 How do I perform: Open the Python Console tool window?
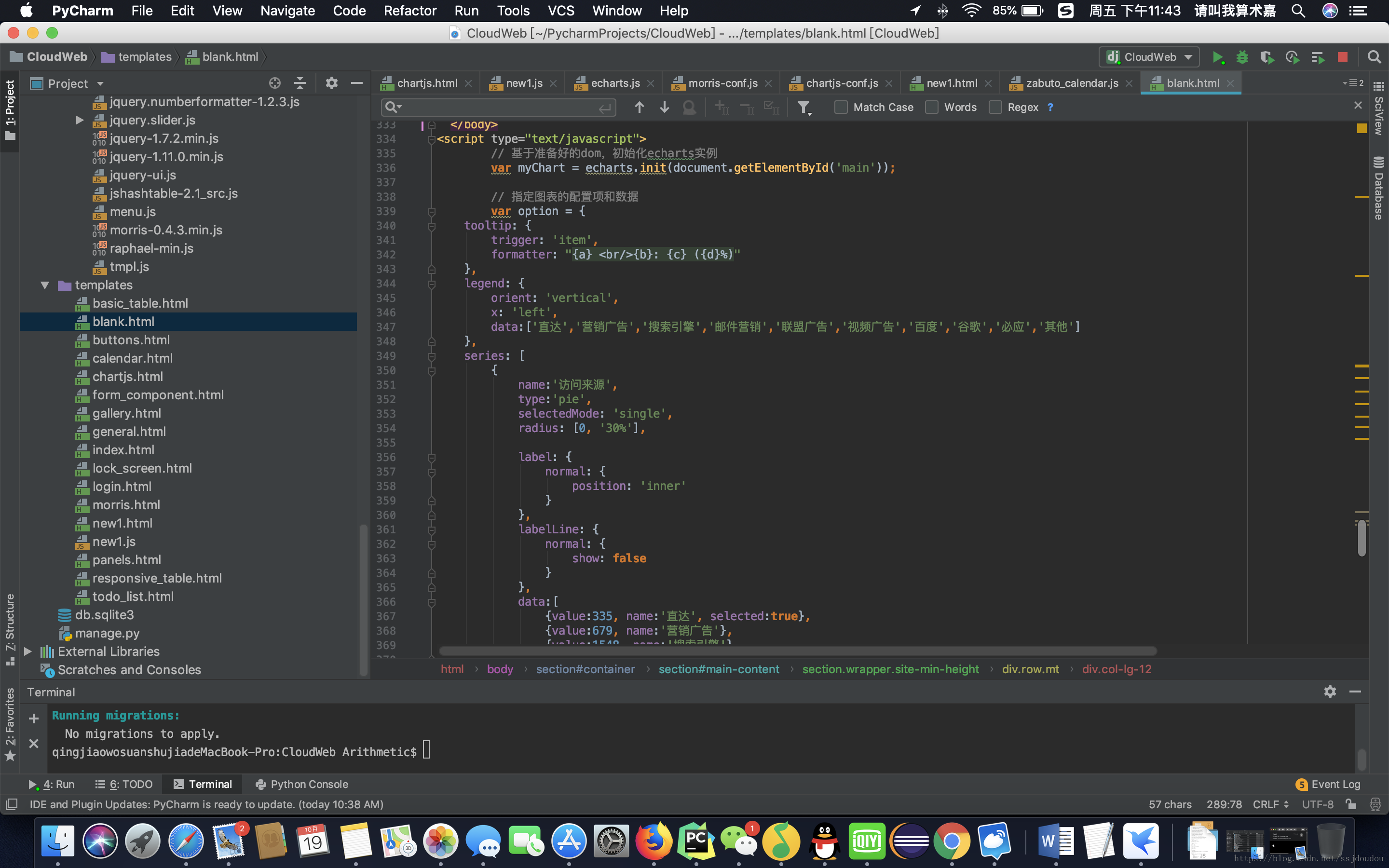point(302,784)
